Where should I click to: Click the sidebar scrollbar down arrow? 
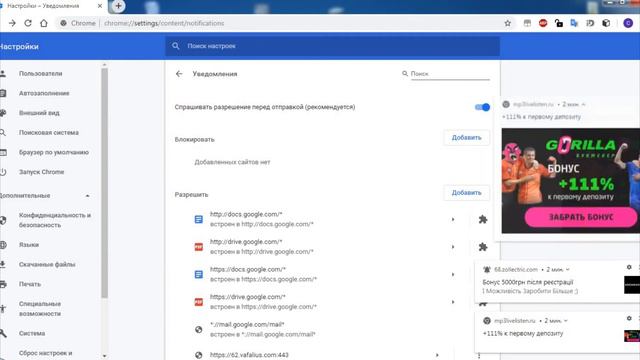click(x=104, y=356)
